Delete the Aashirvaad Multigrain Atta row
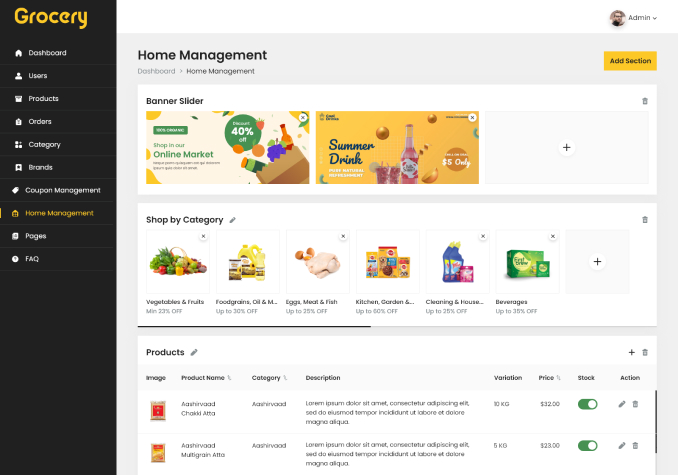 pyautogui.click(x=635, y=446)
